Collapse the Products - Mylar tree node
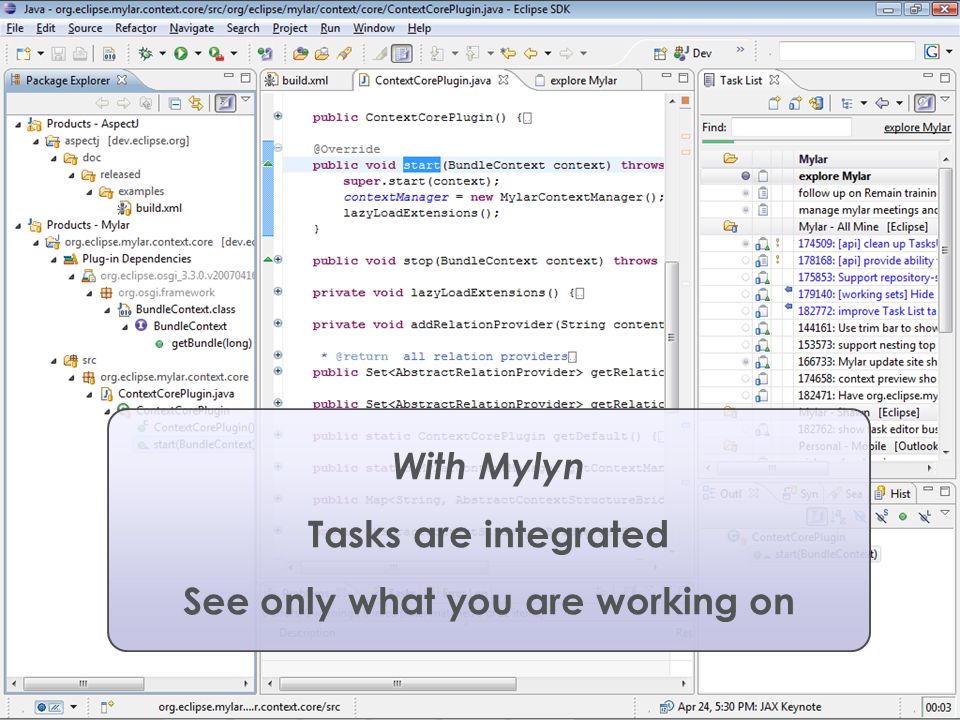This screenshot has width=960, height=720. (18, 225)
